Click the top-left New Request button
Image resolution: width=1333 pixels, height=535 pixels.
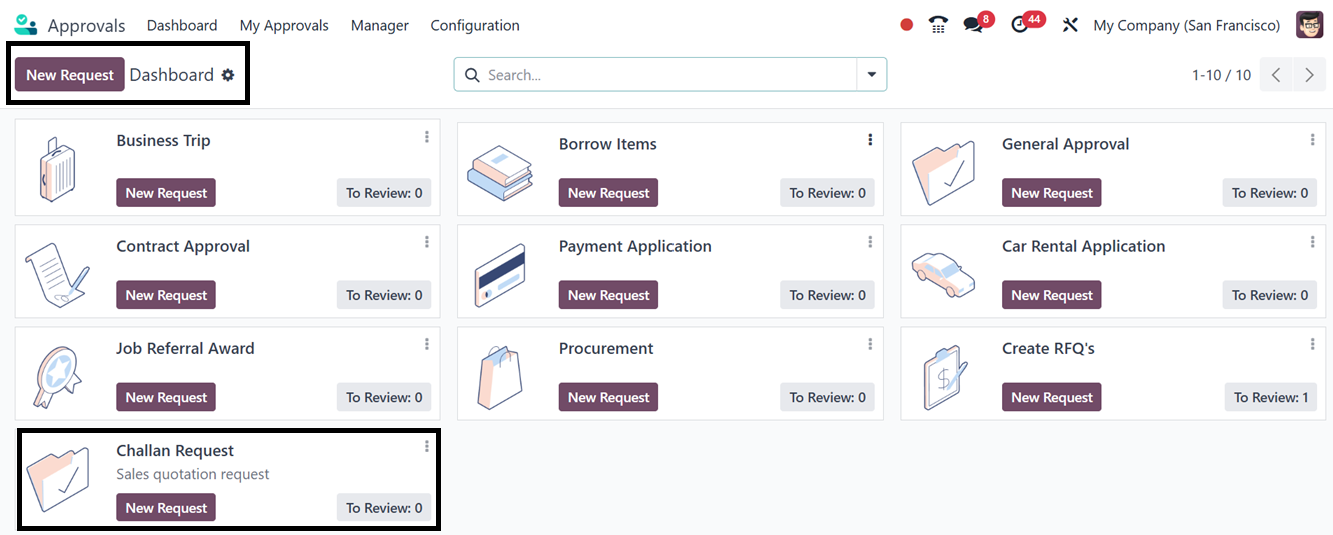(70, 75)
